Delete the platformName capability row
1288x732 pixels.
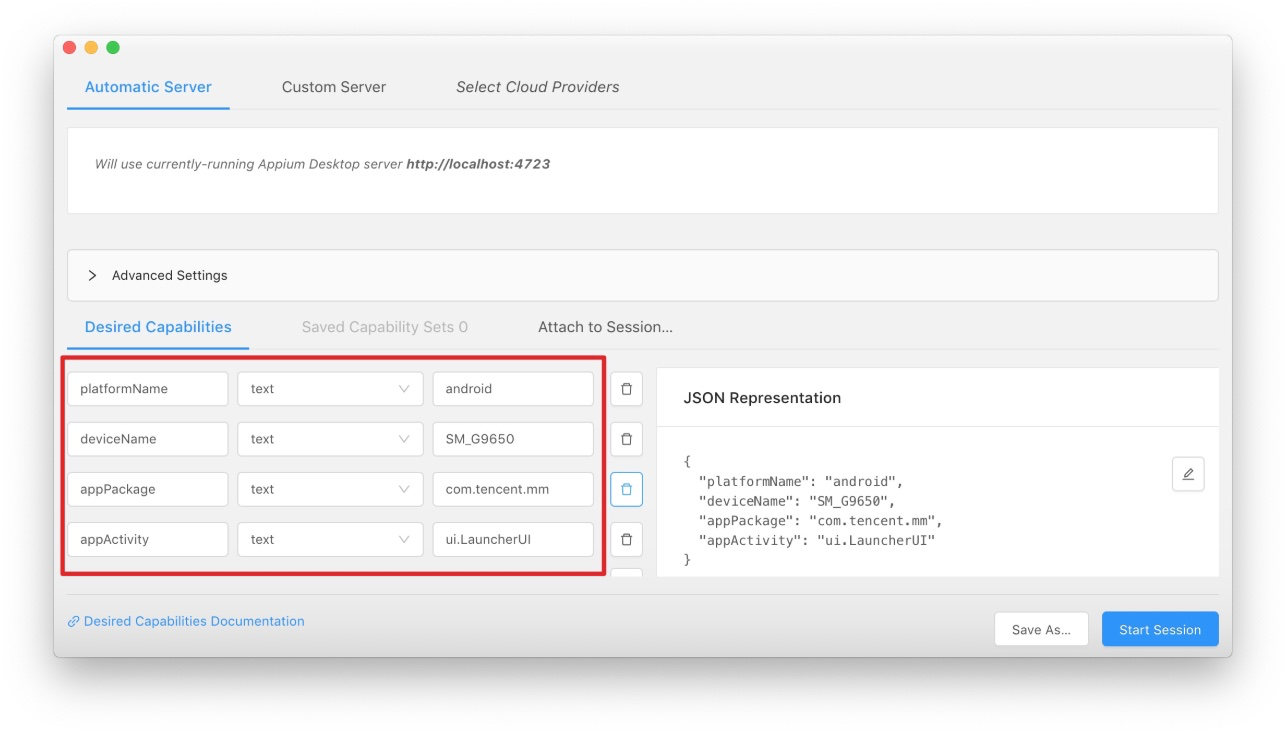click(626, 389)
